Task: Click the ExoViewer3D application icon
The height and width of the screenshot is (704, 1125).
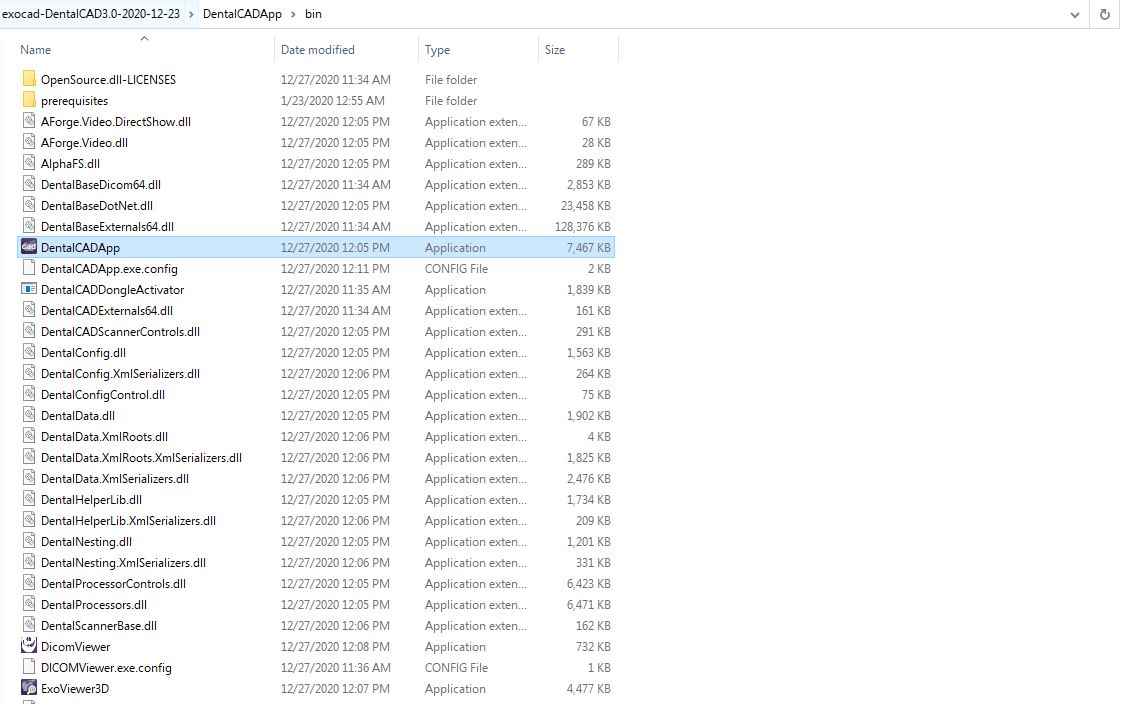Action: [x=29, y=688]
